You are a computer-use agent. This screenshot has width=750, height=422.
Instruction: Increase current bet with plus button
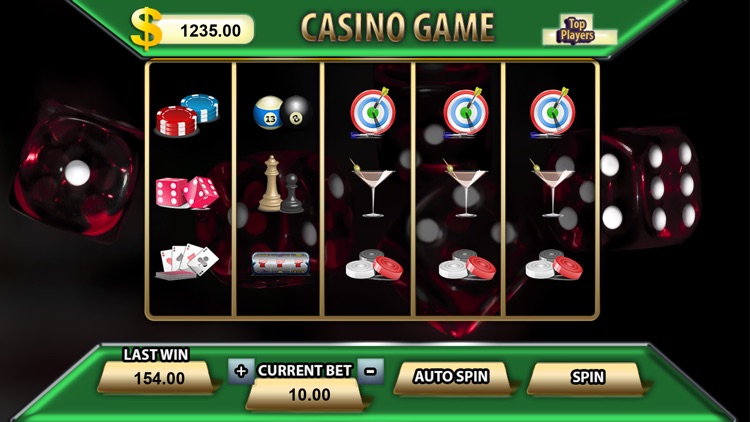pos(241,371)
